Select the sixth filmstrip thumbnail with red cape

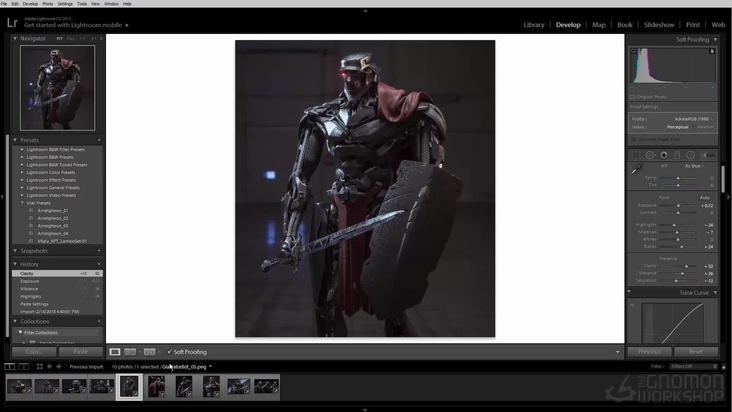156,386
